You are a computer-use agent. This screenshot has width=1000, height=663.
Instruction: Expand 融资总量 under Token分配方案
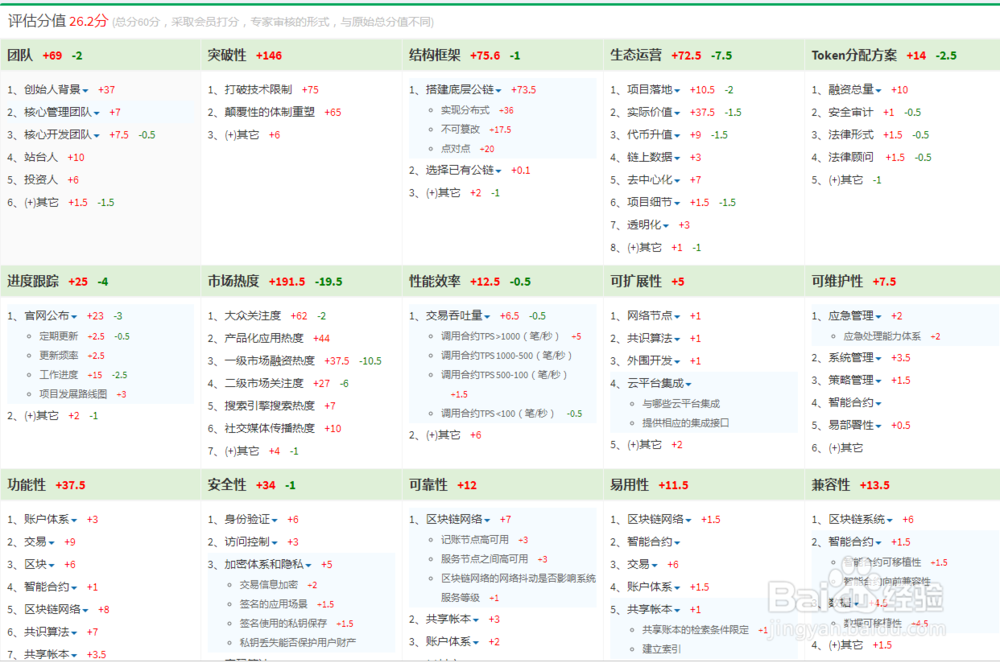point(878,91)
